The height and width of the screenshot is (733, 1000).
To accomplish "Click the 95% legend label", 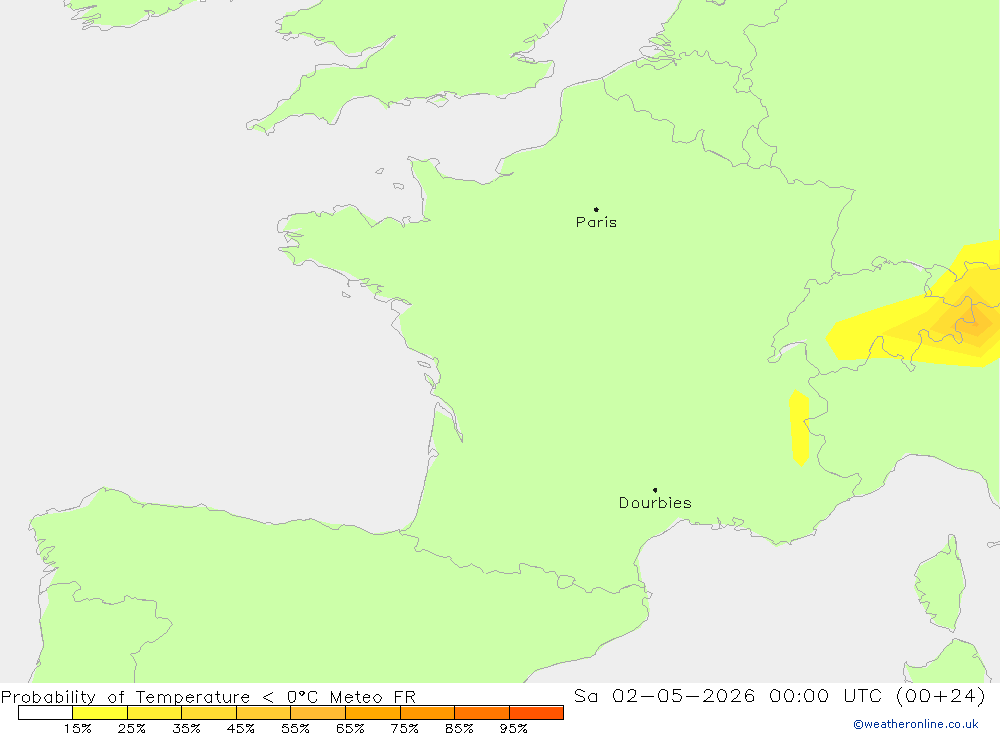I will tap(513, 728).
